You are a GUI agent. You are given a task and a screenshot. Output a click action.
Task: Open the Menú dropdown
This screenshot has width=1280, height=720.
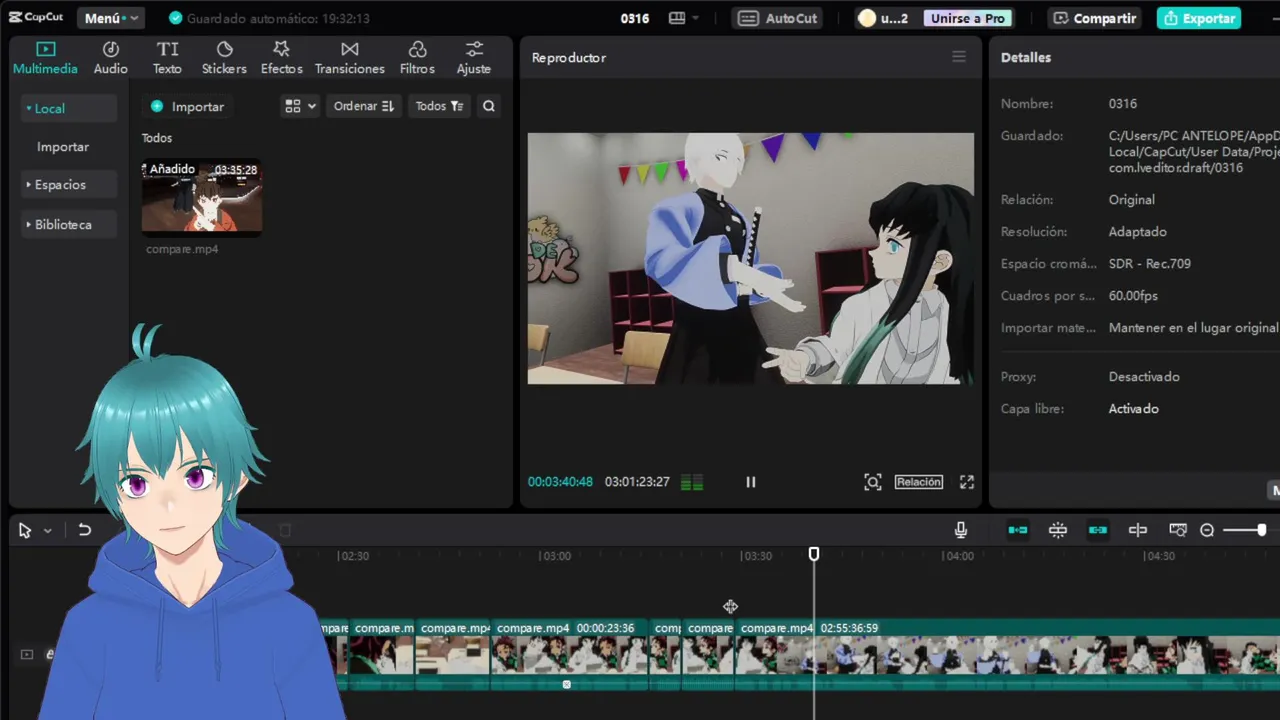click(111, 18)
